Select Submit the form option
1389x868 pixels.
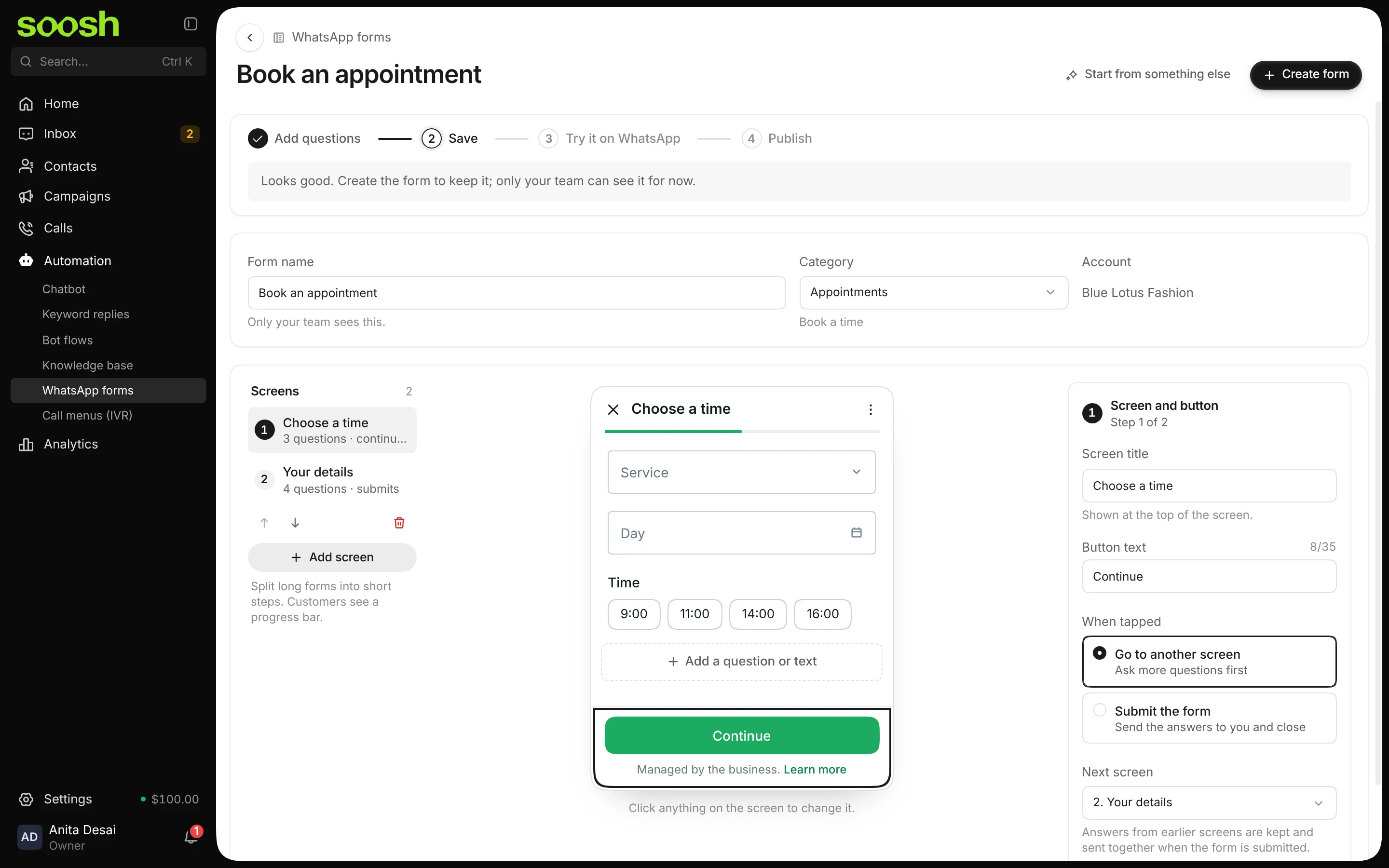click(x=1209, y=718)
